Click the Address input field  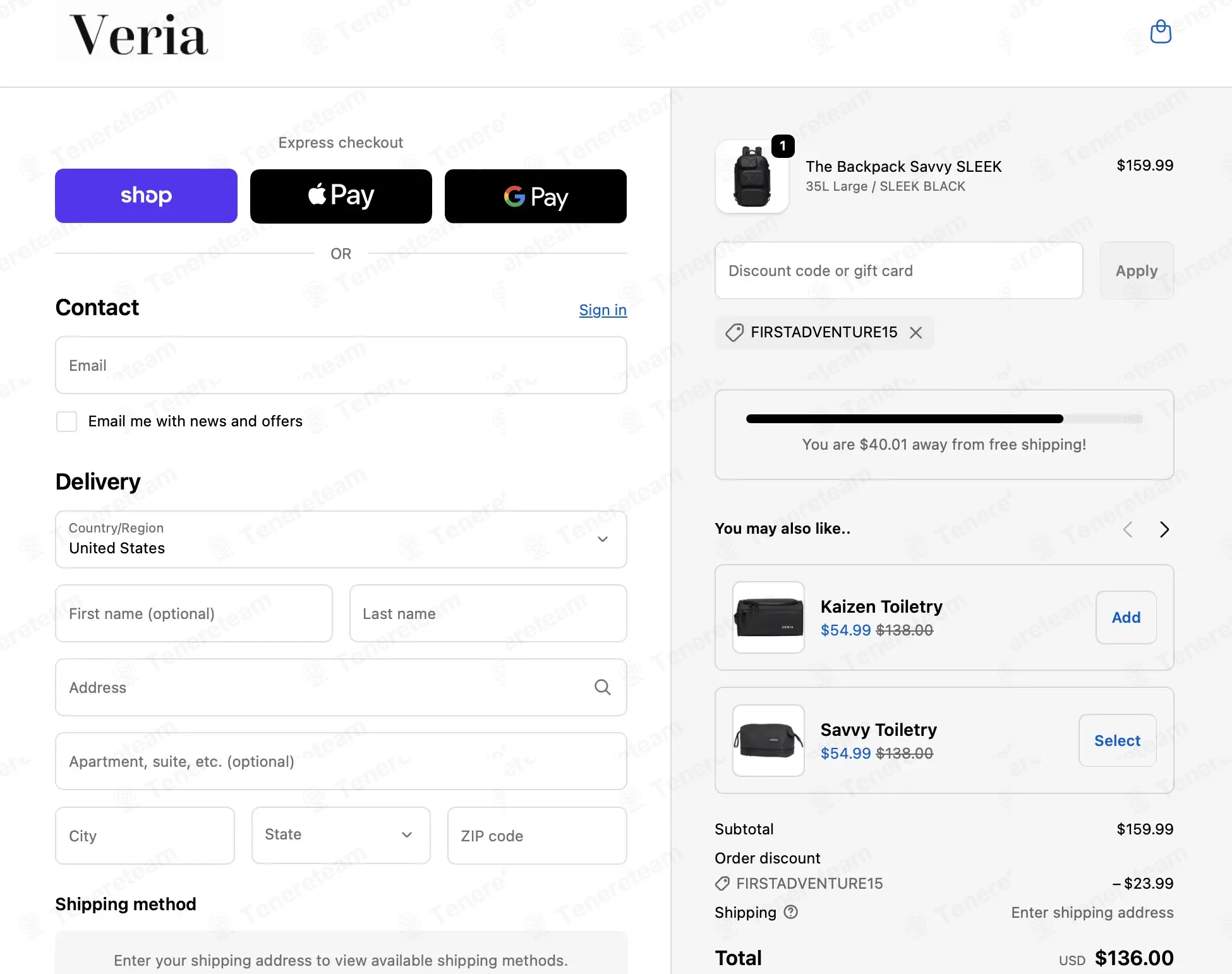341,687
